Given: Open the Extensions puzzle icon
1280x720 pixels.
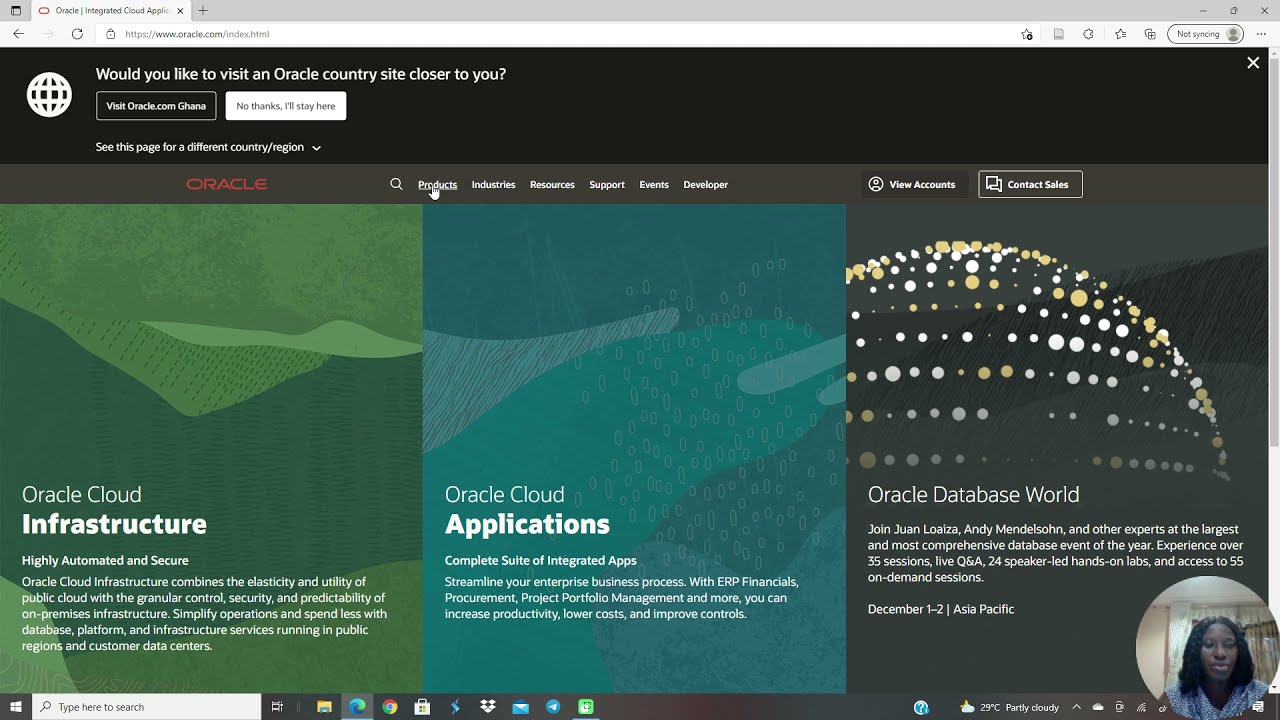Looking at the screenshot, I should click(1088, 34).
